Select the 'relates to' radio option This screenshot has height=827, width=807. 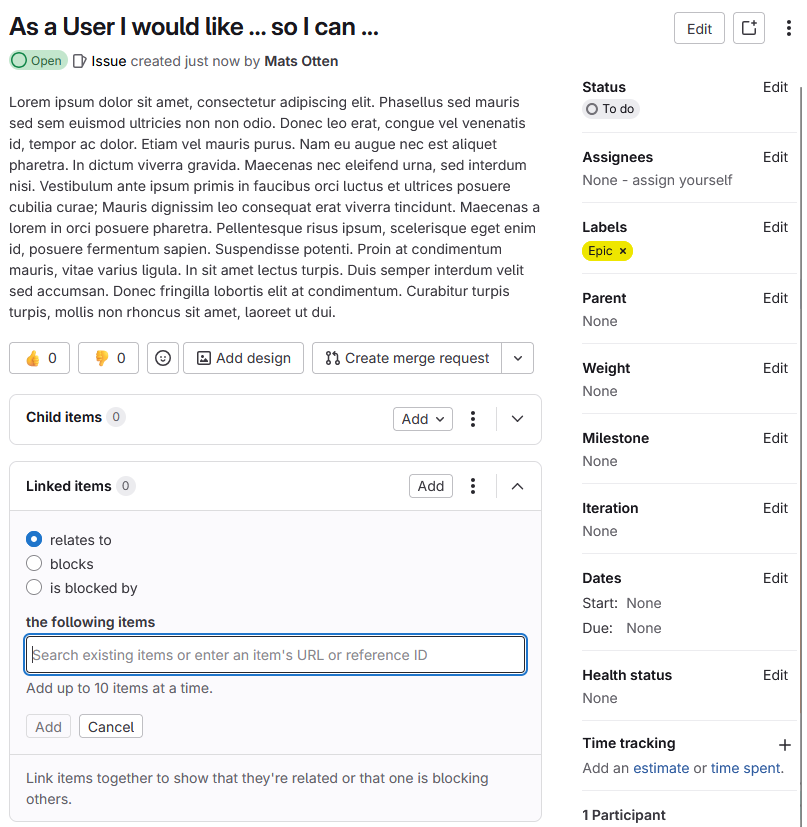34,540
